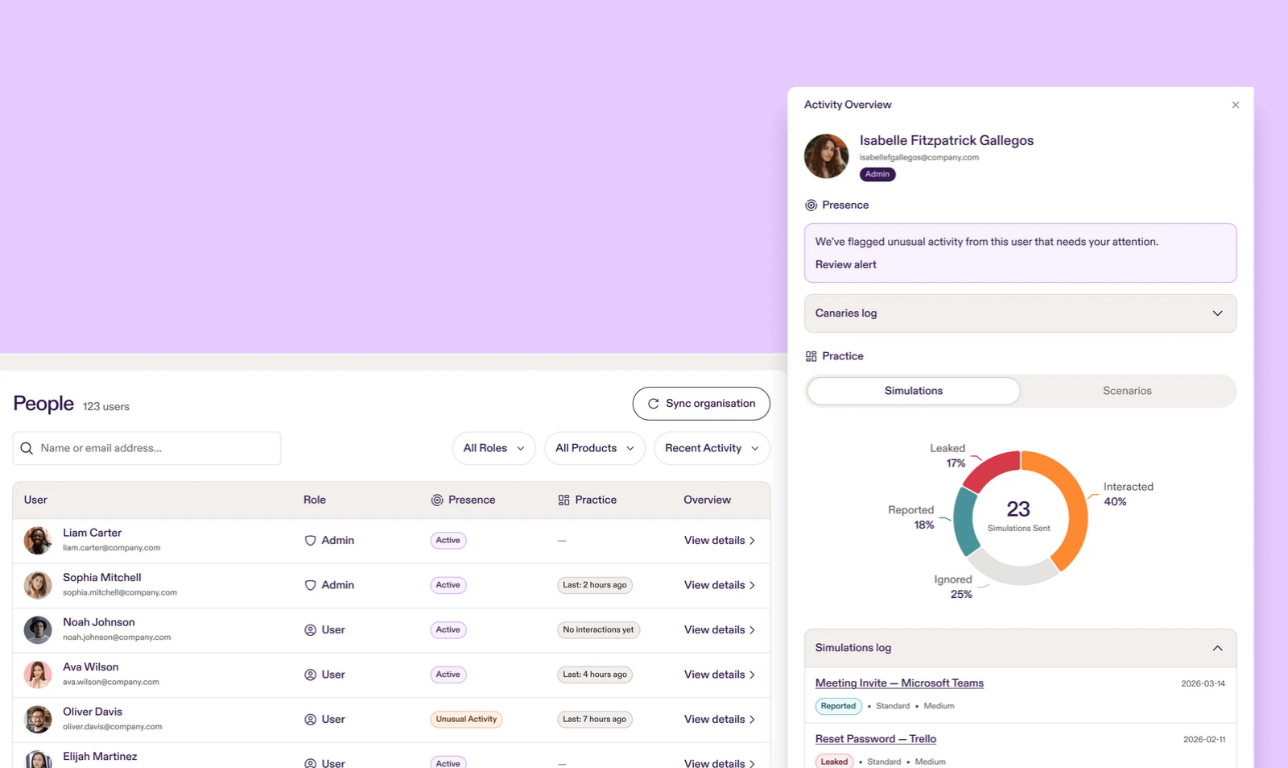The image size is (1288, 768).
Task: Close the Activity Overview panel
Action: point(1235,105)
